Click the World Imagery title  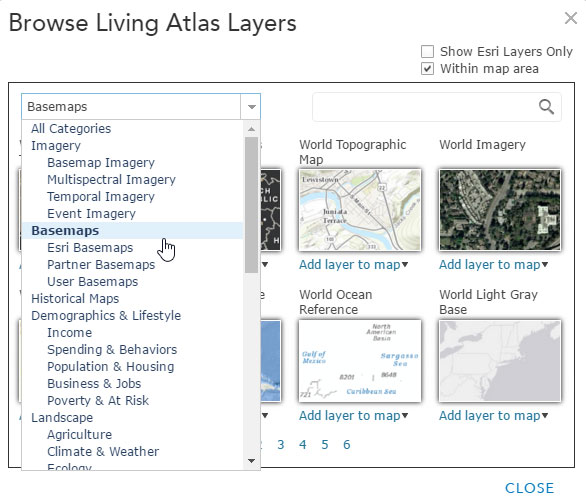click(x=482, y=145)
